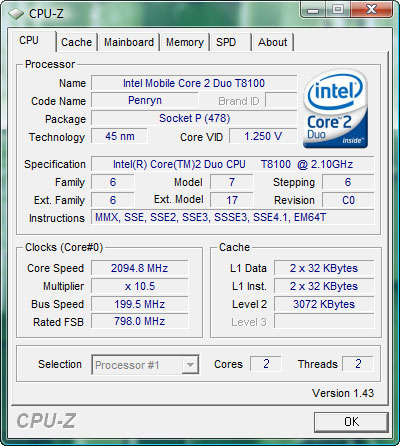Click the Level 2 value 3072 KBytes
The height and width of the screenshot is (446, 400).
tap(324, 304)
